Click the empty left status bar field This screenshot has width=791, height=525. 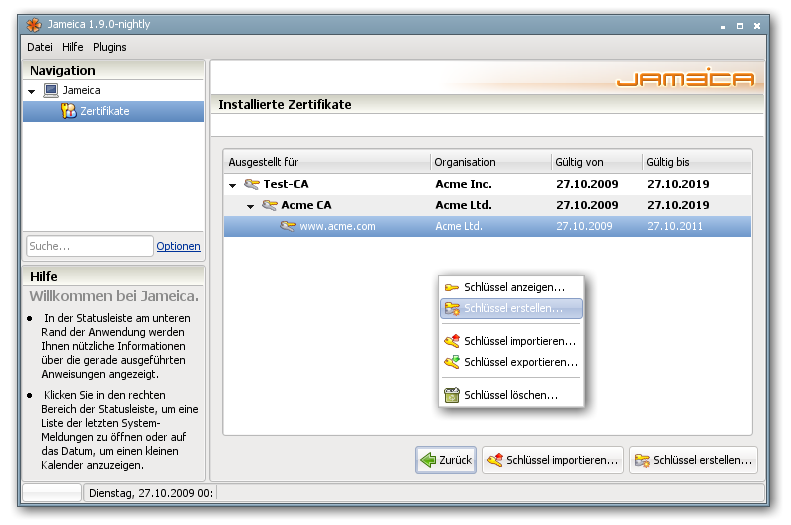[52, 493]
